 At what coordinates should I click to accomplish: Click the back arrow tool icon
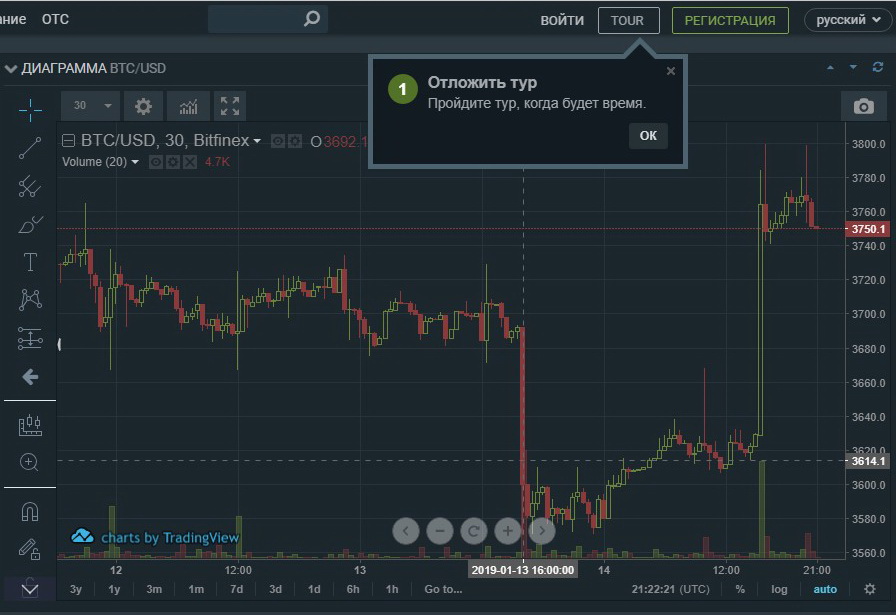pos(30,377)
